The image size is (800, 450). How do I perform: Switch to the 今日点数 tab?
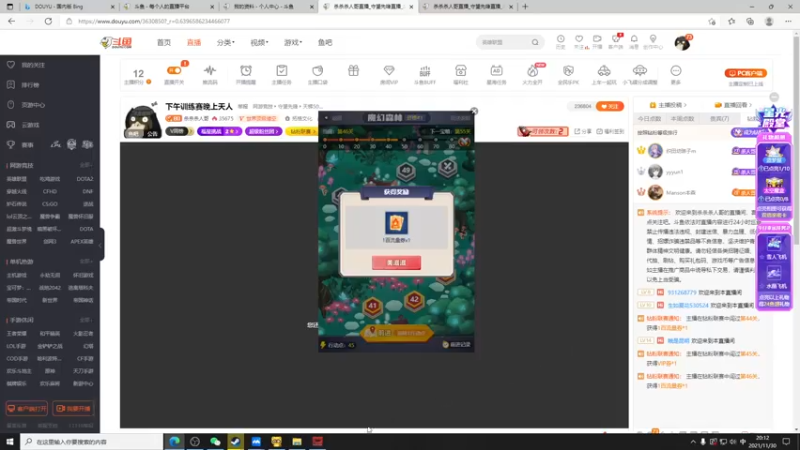pyautogui.click(x=649, y=118)
